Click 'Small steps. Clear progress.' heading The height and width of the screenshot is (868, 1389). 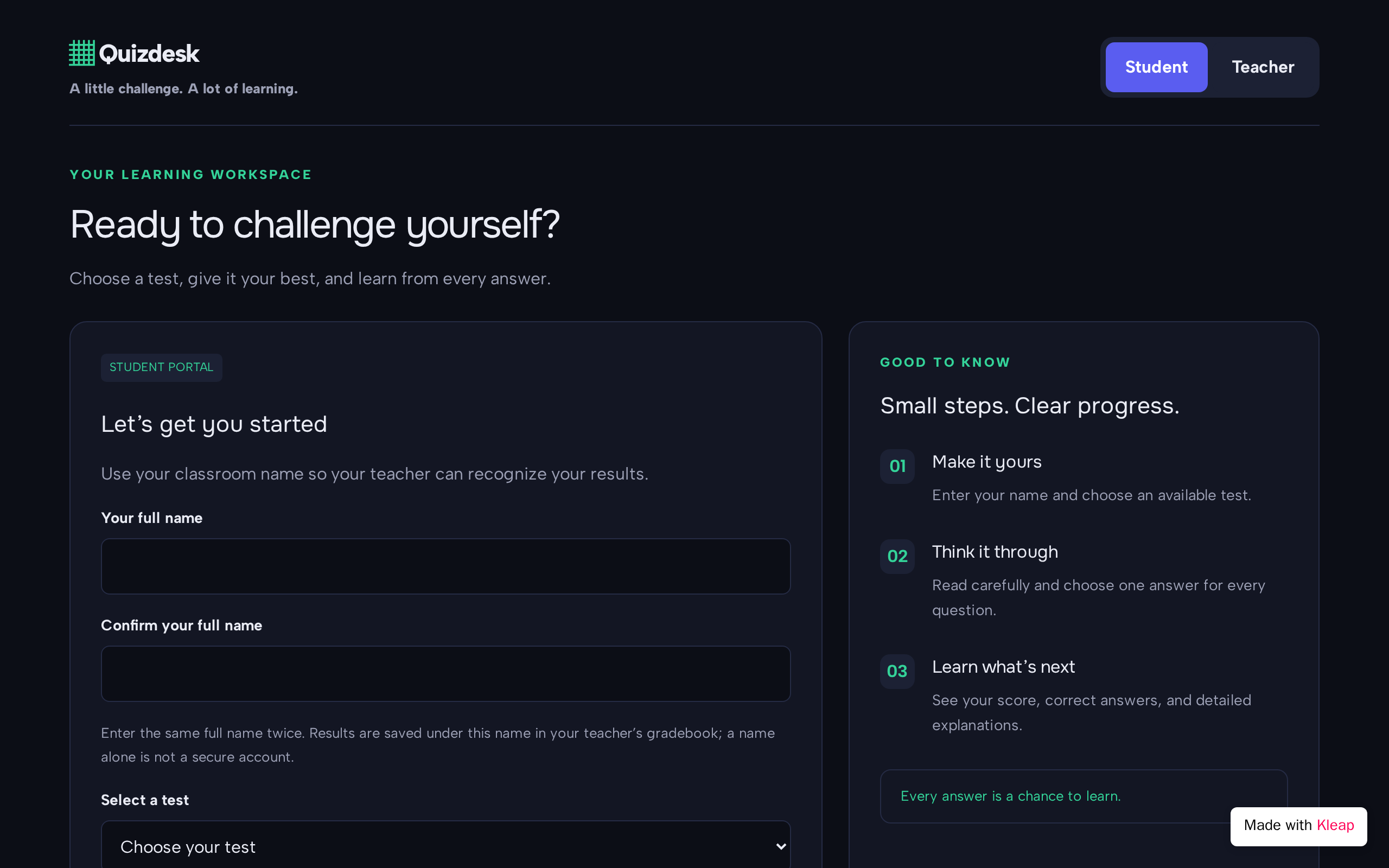1030,406
